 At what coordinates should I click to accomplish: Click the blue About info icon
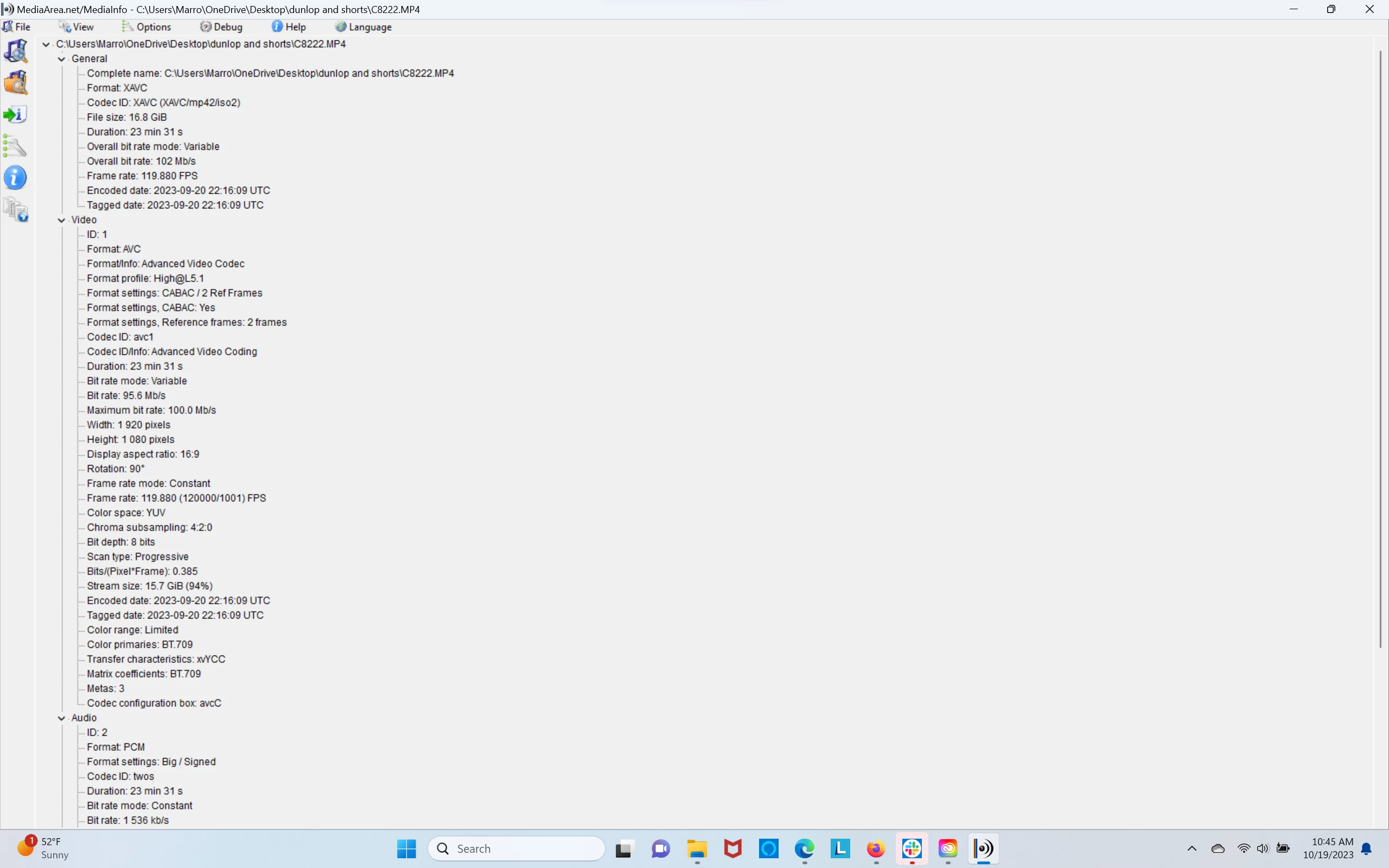(16, 178)
